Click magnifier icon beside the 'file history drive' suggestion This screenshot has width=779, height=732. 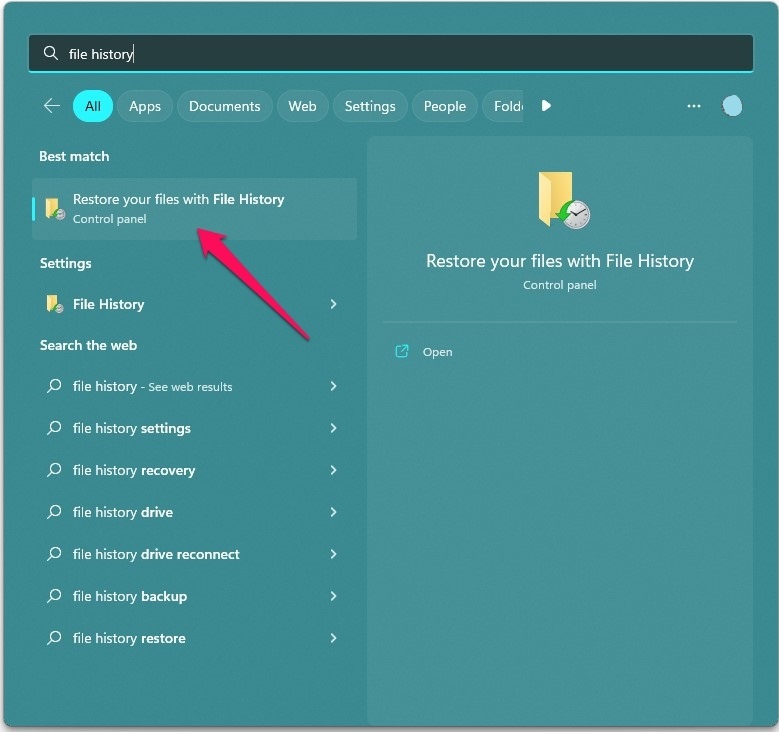click(x=54, y=511)
